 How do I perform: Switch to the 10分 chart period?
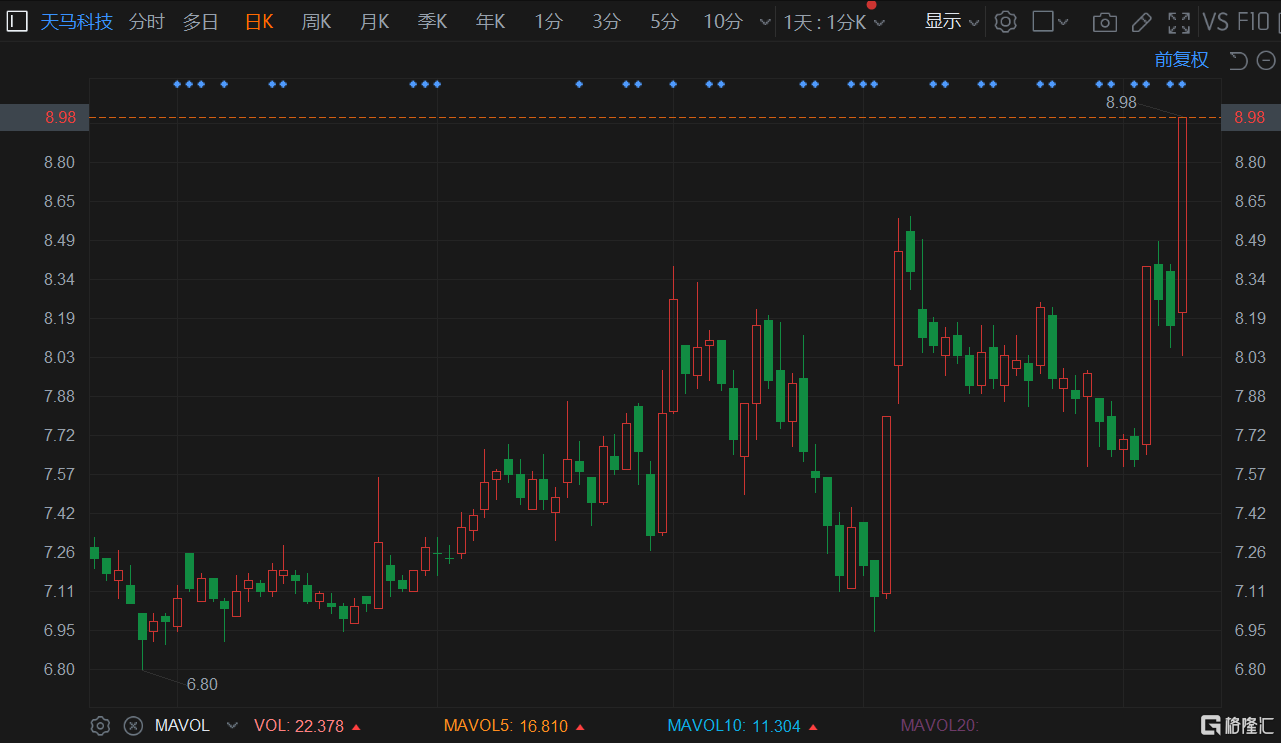pyautogui.click(x=723, y=21)
